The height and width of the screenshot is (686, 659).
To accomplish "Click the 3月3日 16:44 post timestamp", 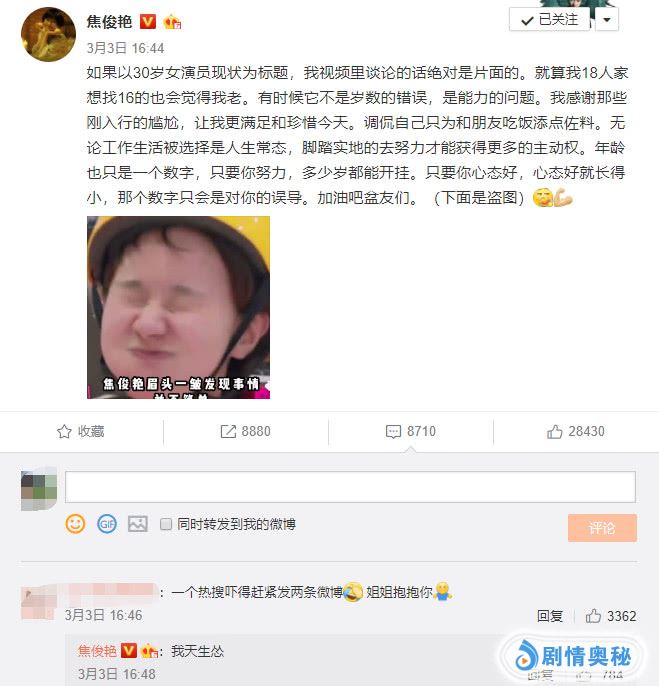I will click(125, 48).
